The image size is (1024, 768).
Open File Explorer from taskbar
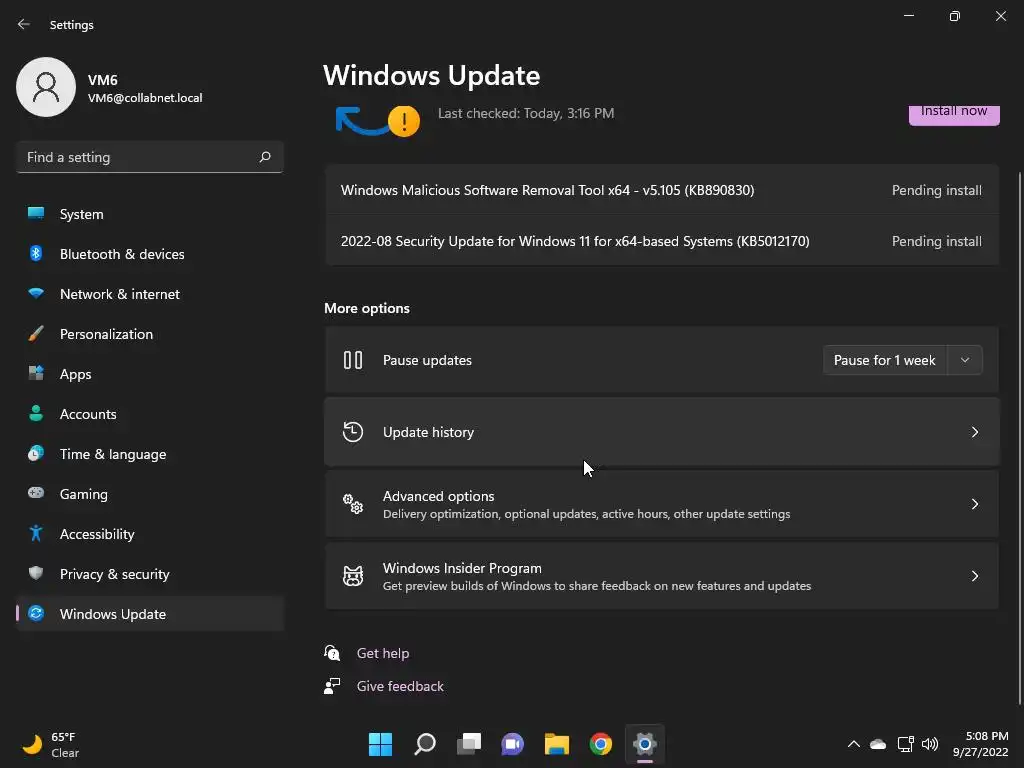[556, 744]
